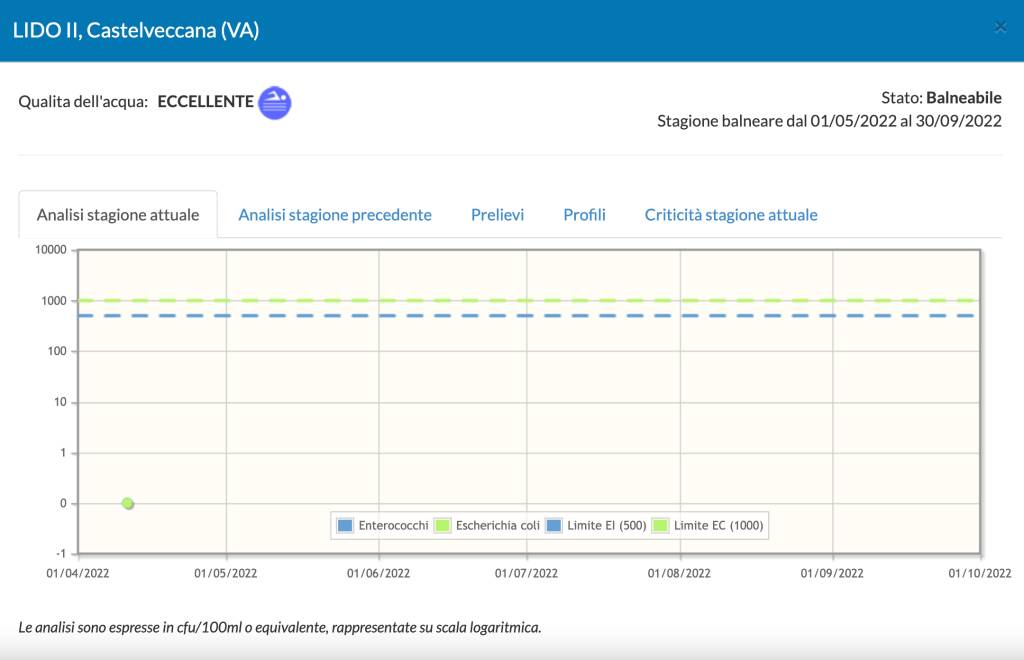Click the LIDO II, Castelveccana (VA) title
Image resolution: width=1024 pixels, height=660 pixels.
click(136, 30)
